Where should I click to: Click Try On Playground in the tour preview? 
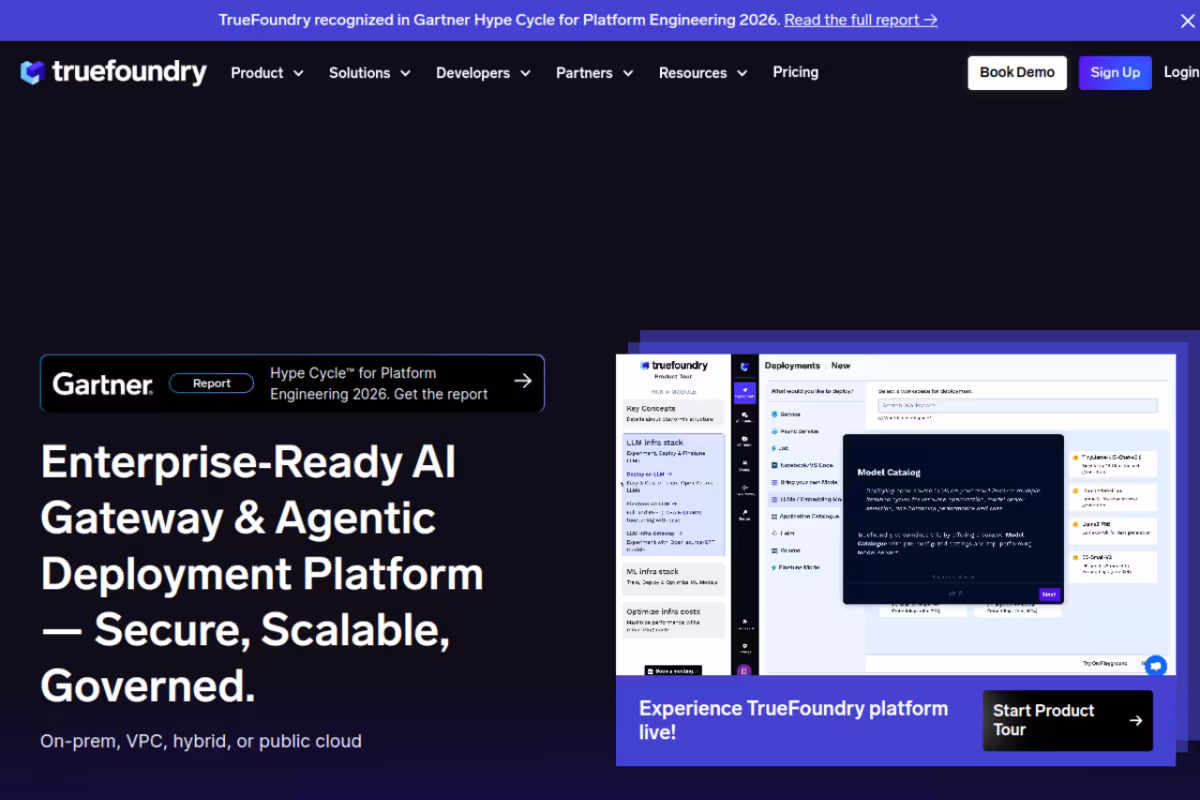[x=1105, y=663]
